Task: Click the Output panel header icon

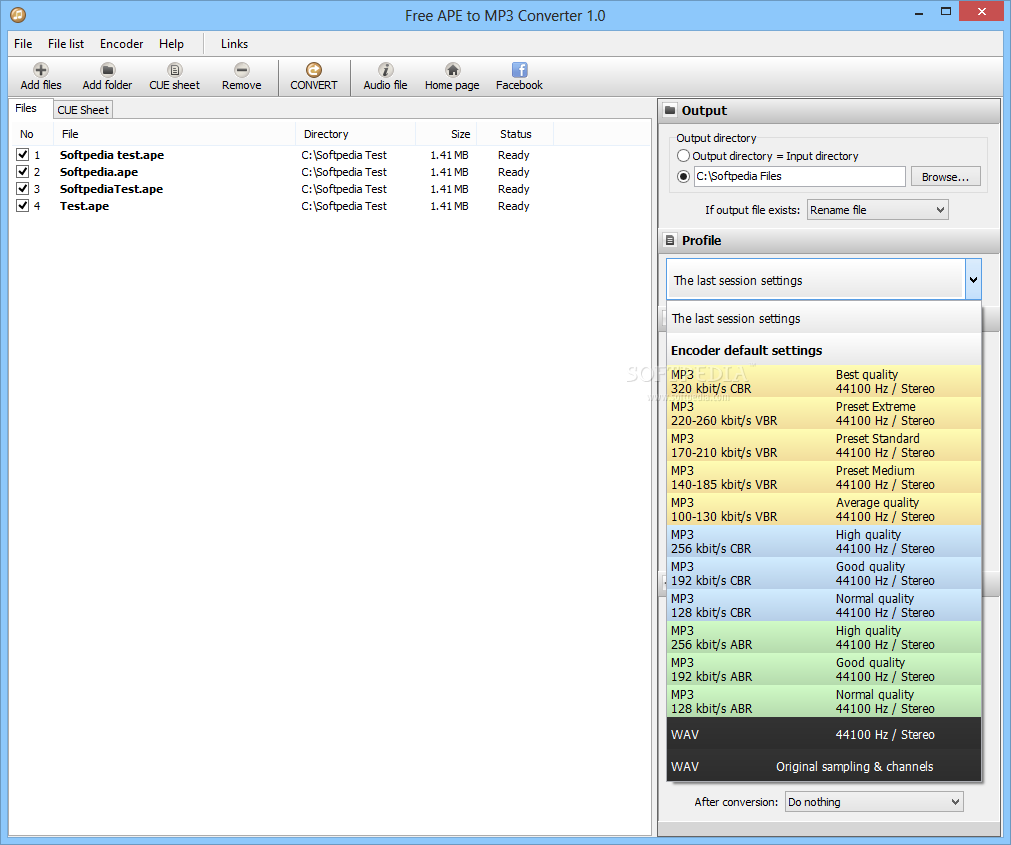Action: click(x=670, y=110)
